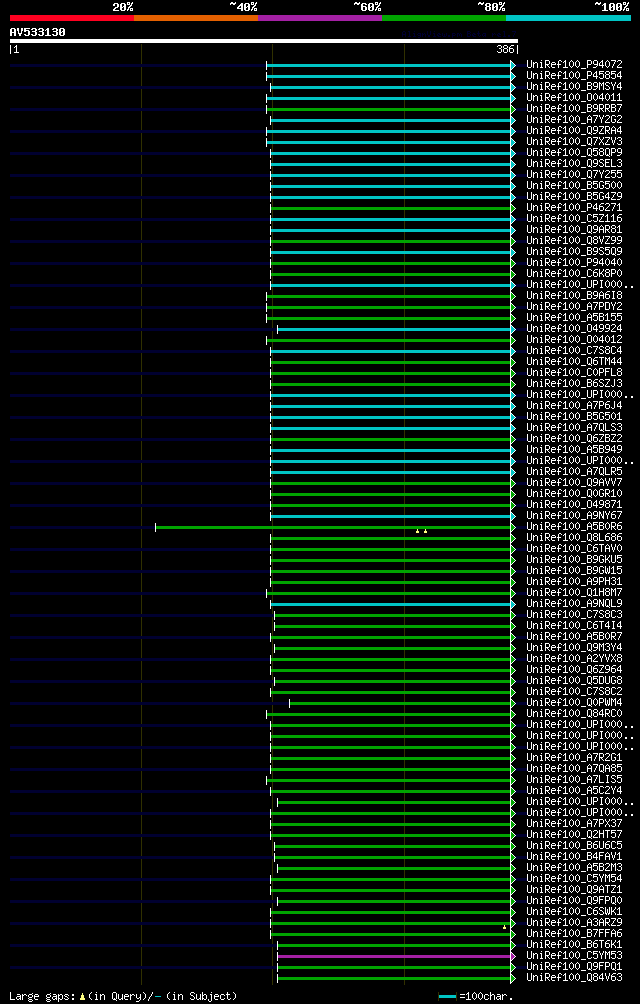The image size is (640, 1004).
Task: Select hit label UniRef100_C7S8C4
Action: [574, 351]
